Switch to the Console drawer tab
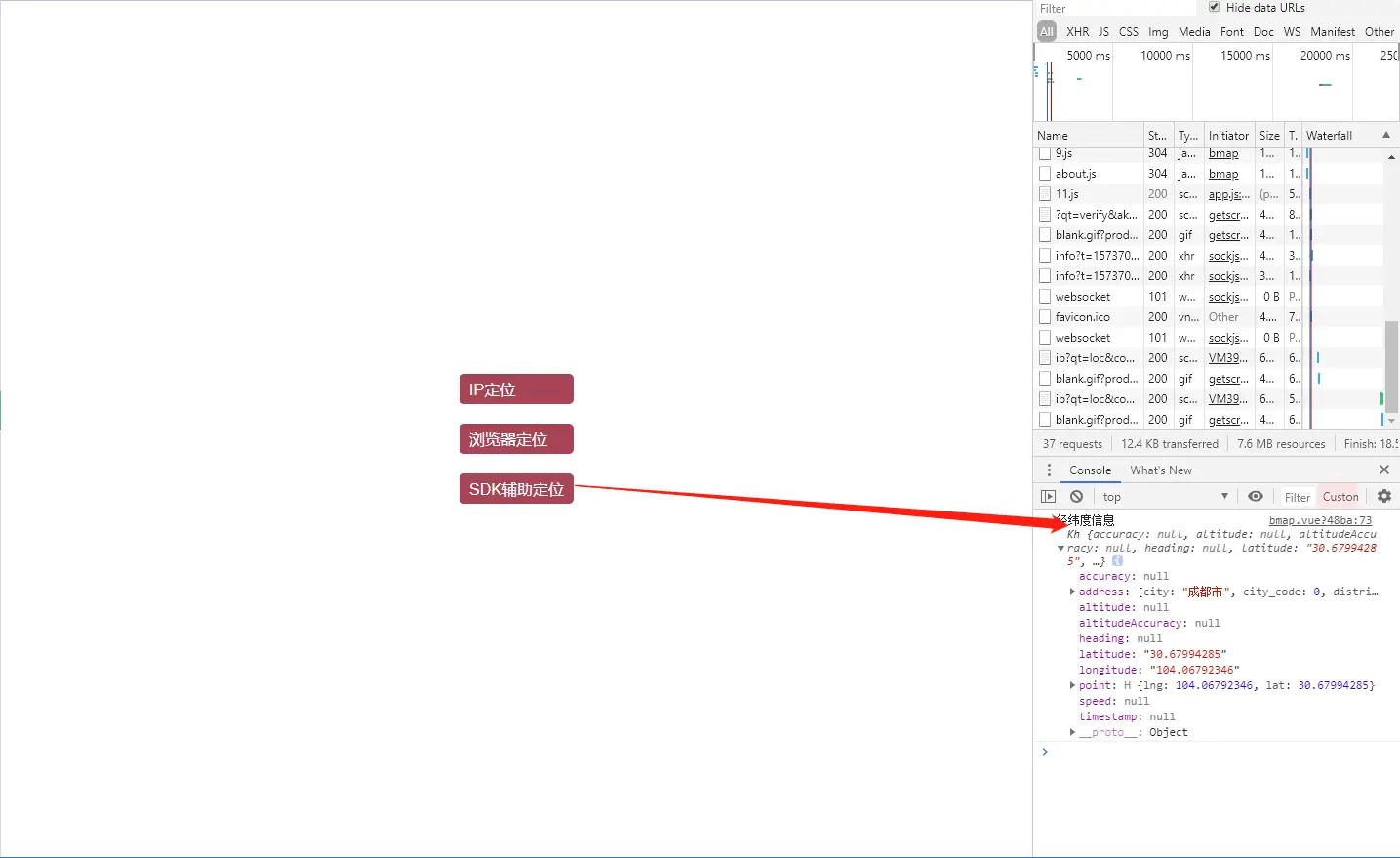The image size is (1400, 858). (x=1090, y=470)
